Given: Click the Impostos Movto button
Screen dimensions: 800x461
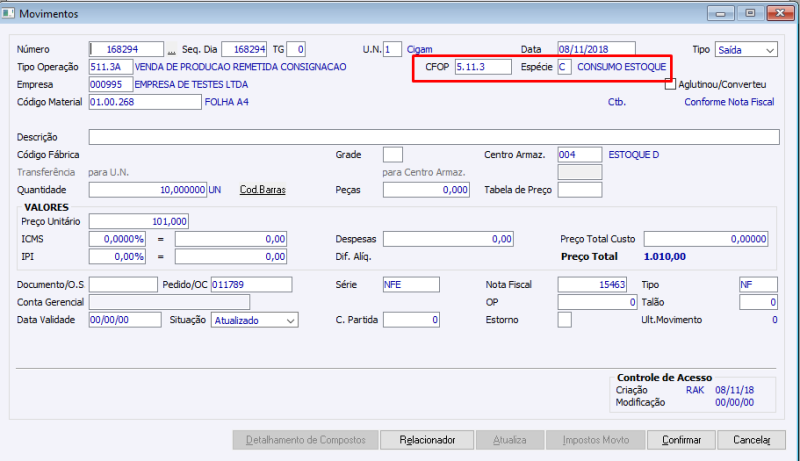Looking at the screenshot, I should pyautogui.click(x=596, y=440).
